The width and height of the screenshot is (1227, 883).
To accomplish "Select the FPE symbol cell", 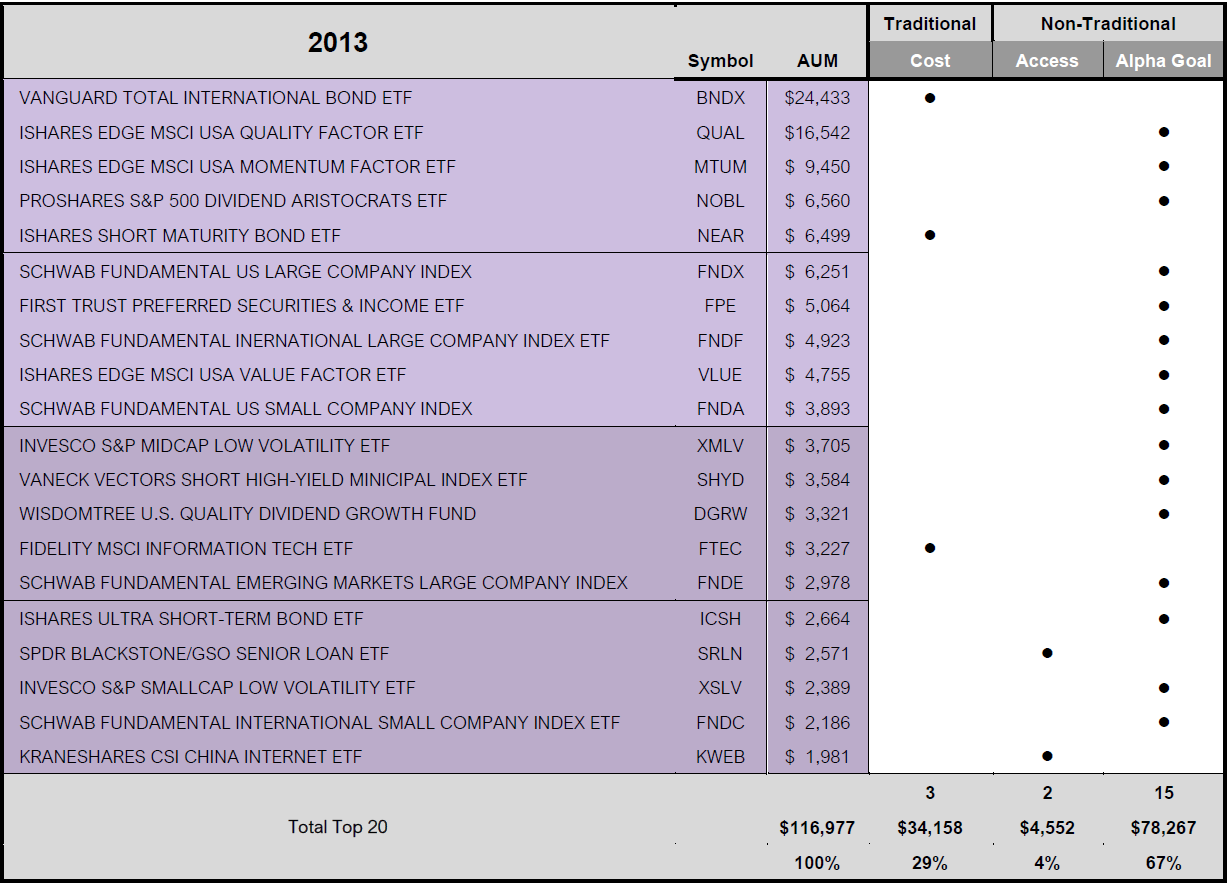I will 720,305.
